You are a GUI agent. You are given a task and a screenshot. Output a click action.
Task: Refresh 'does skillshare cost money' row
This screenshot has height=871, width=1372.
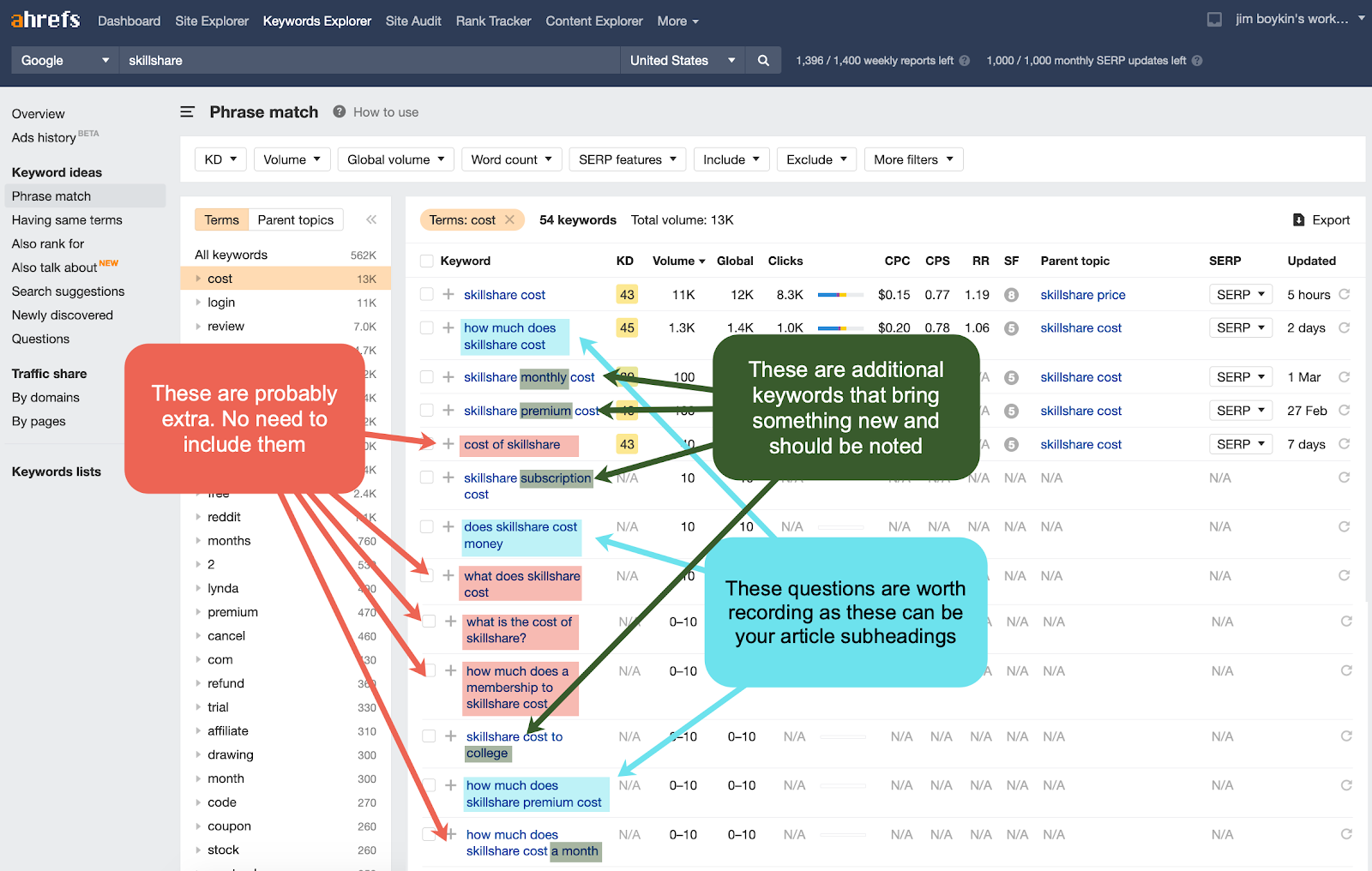click(x=1345, y=526)
